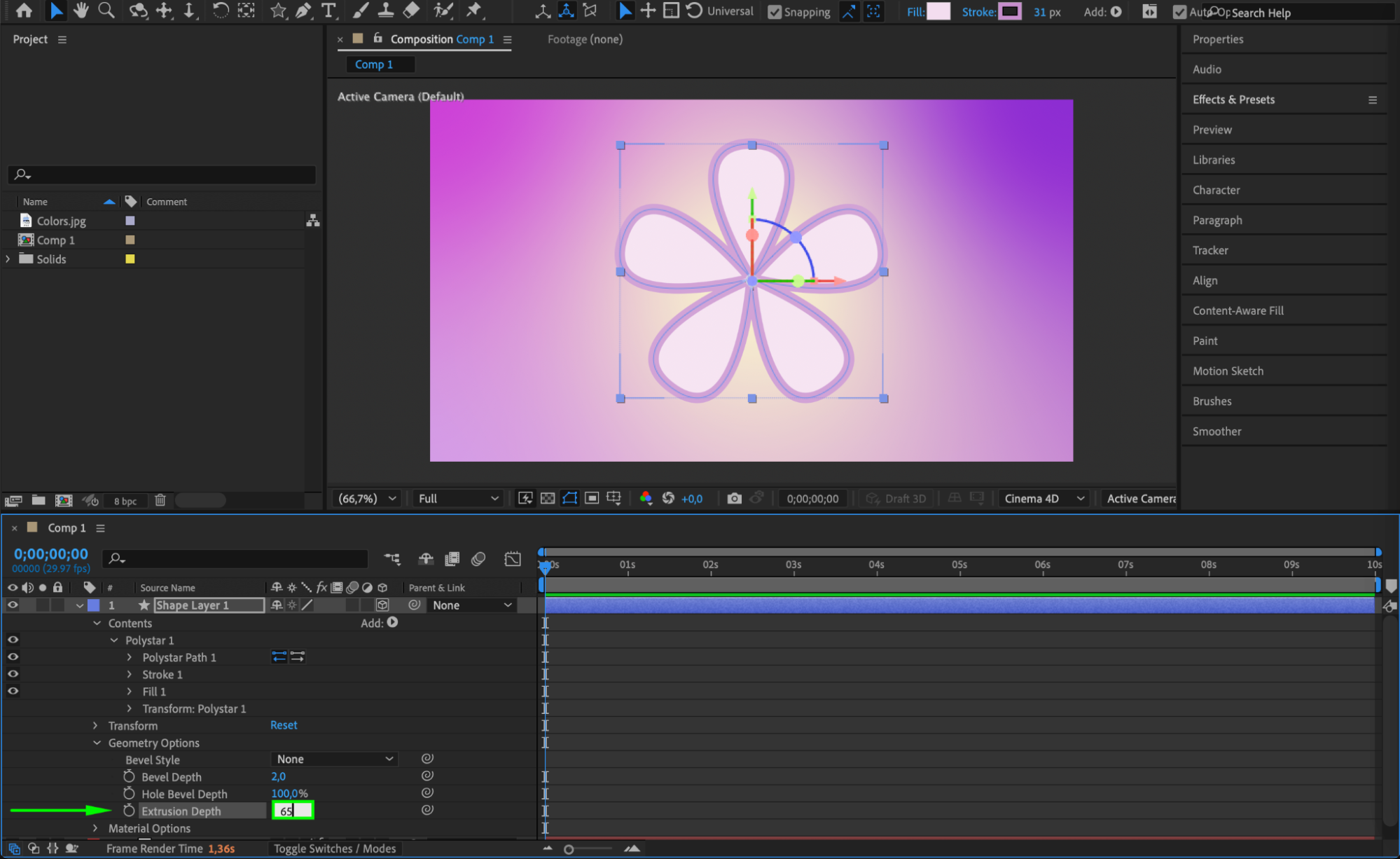
Task: Open the Bevel Style None dropdown
Action: pyautogui.click(x=334, y=759)
